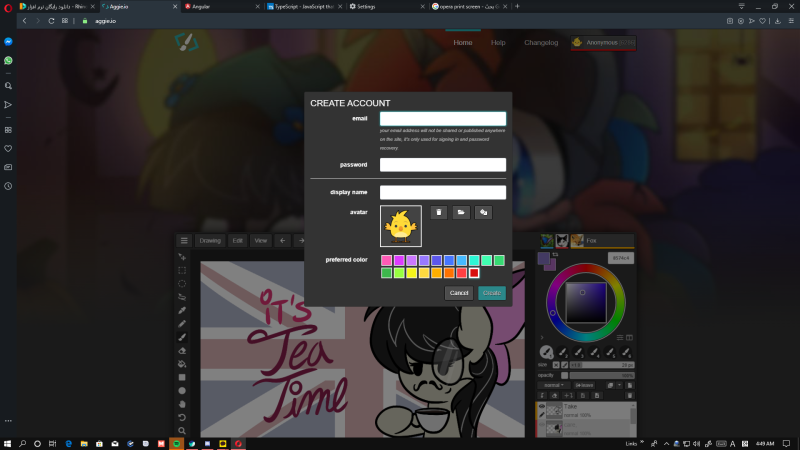The width and height of the screenshot is (800, 450).
Task: Select the paint bucket fill tool
Action: (x=182, y=364)
